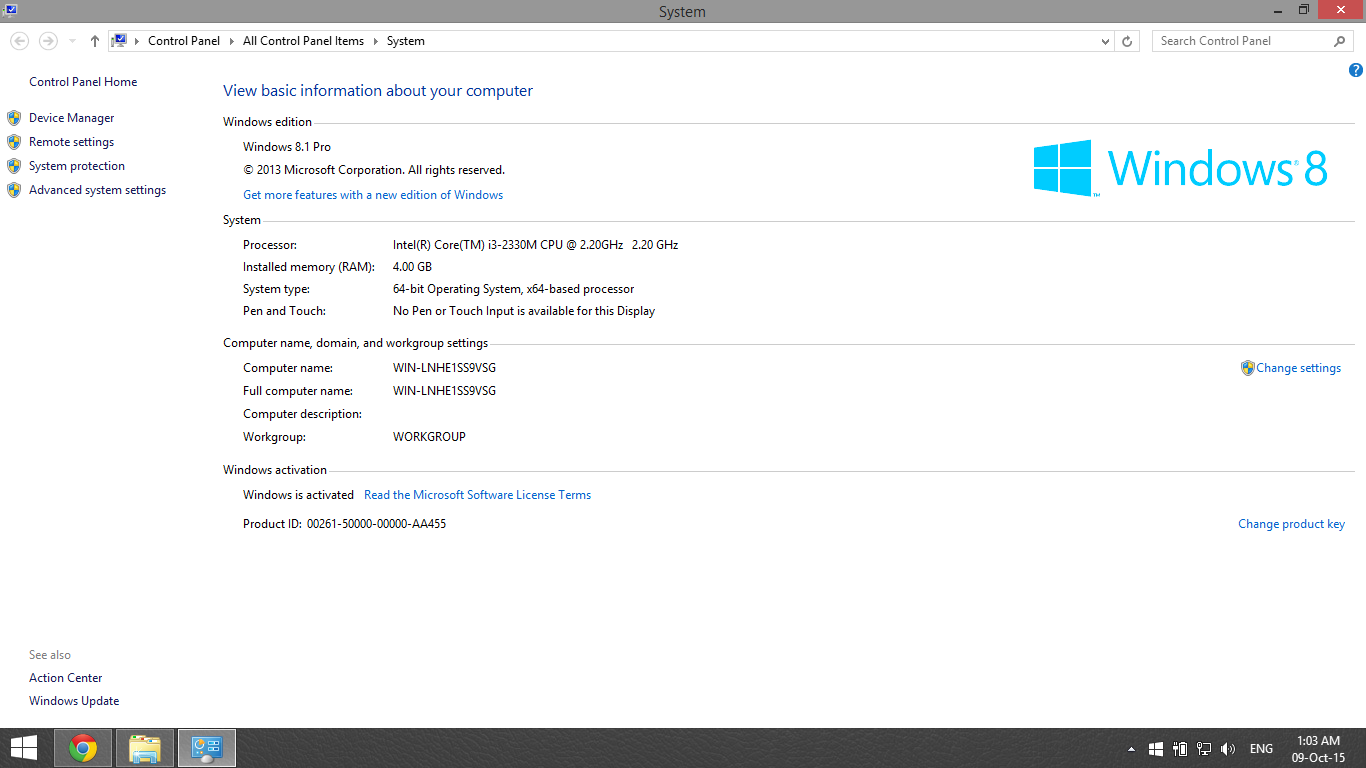1366x768 pixels.
Task: Click the Refresh icon in address bar
Action: tap(1127, 41)
